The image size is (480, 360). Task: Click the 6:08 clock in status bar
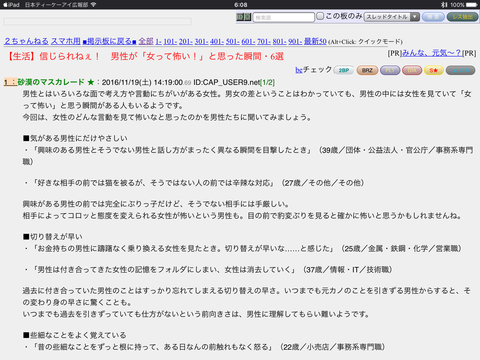coord(240,5)
